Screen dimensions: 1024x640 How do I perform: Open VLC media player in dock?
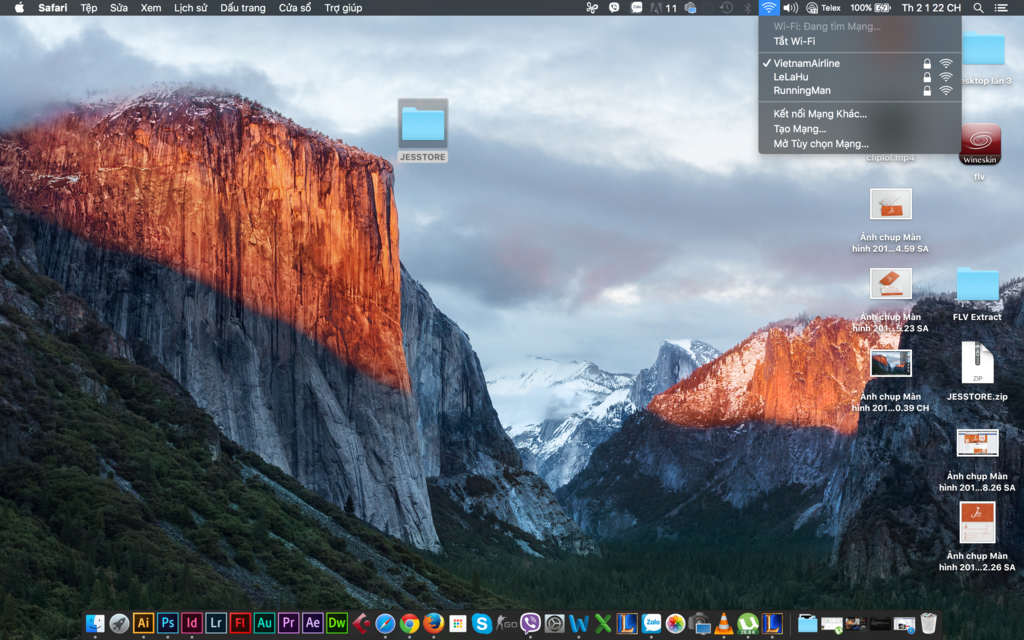pyautogui.click(x=723, y=623)
